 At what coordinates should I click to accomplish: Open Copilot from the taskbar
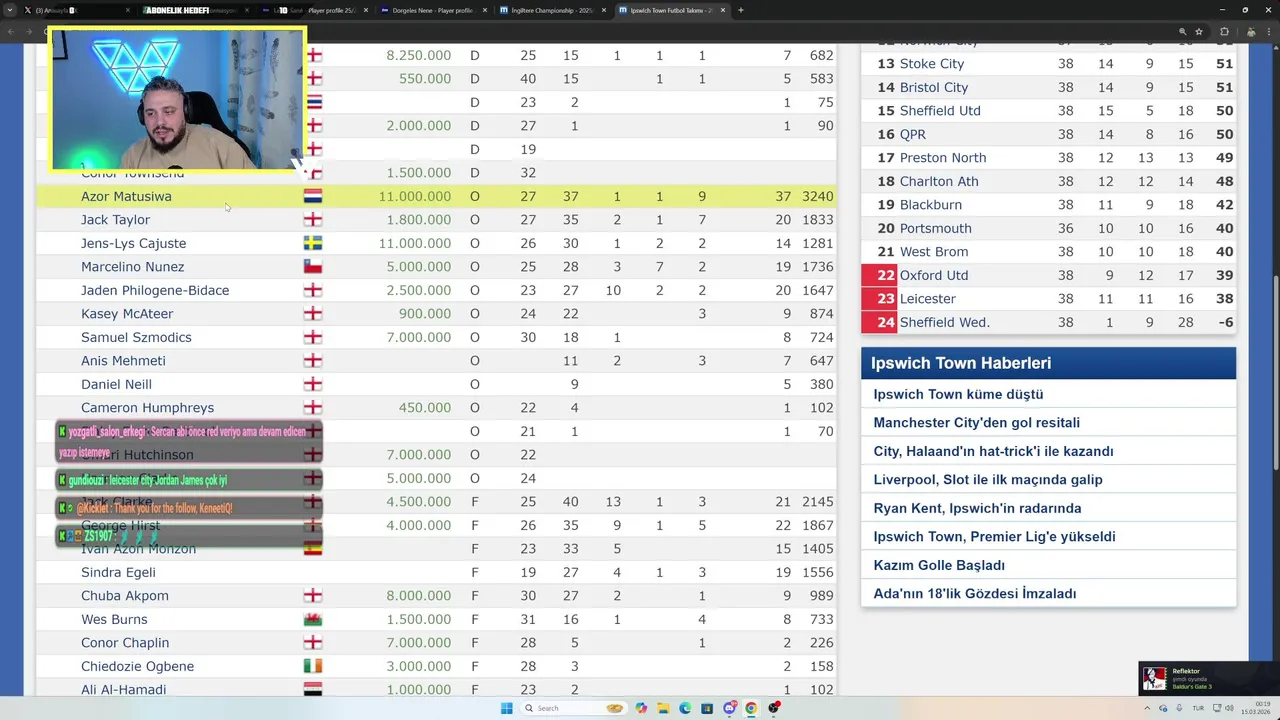[641, 708]
